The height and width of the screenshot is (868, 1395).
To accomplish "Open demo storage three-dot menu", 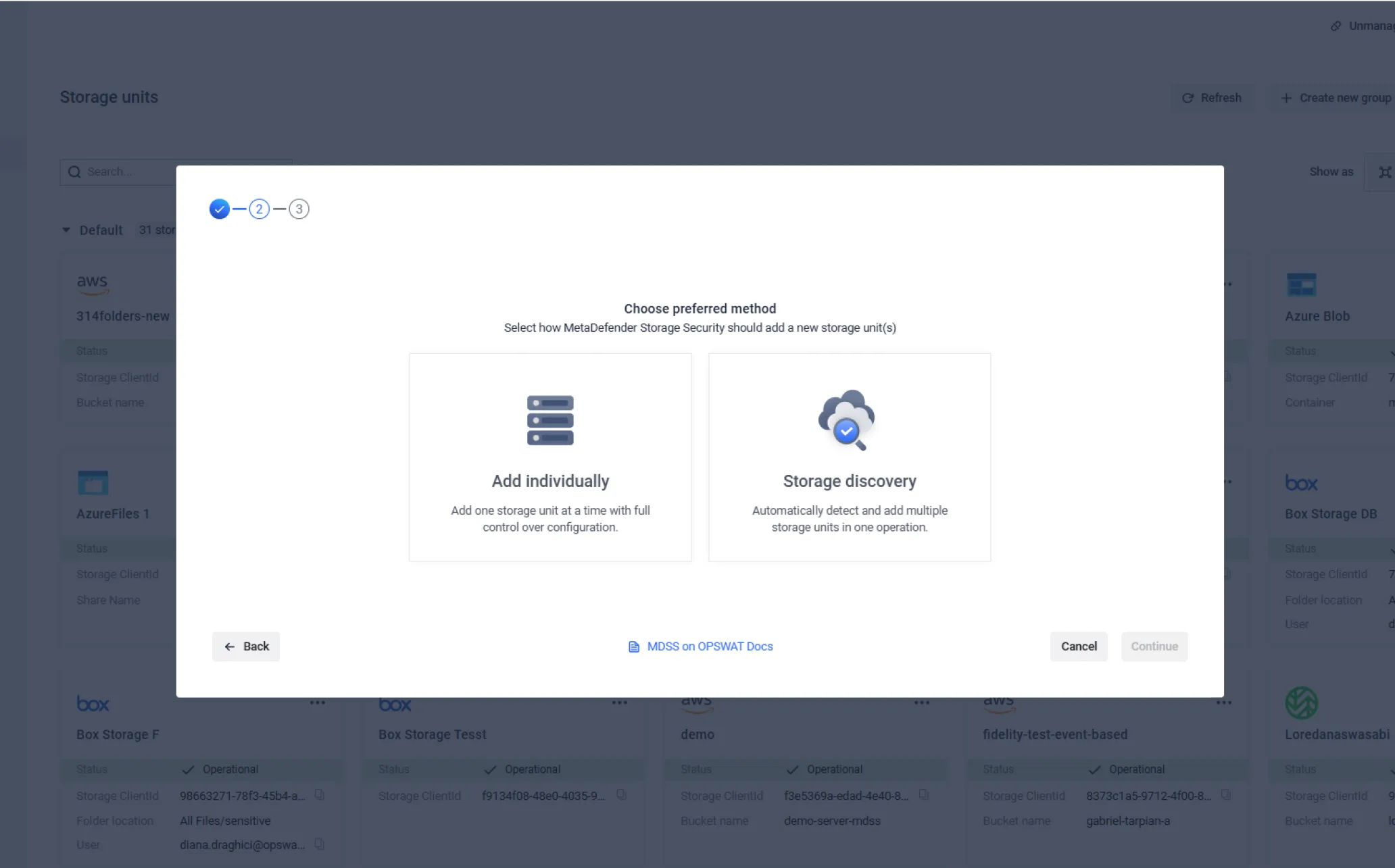I will point(921,703).
